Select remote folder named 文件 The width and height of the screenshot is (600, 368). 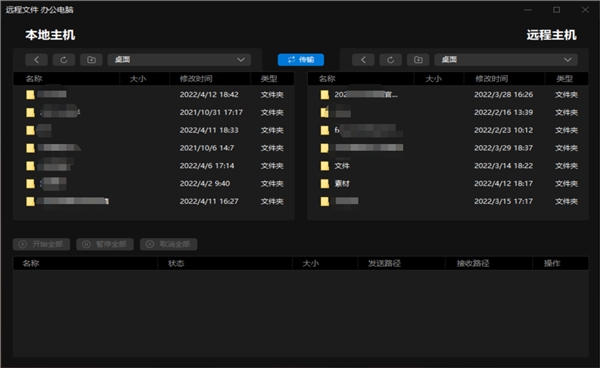448,166
